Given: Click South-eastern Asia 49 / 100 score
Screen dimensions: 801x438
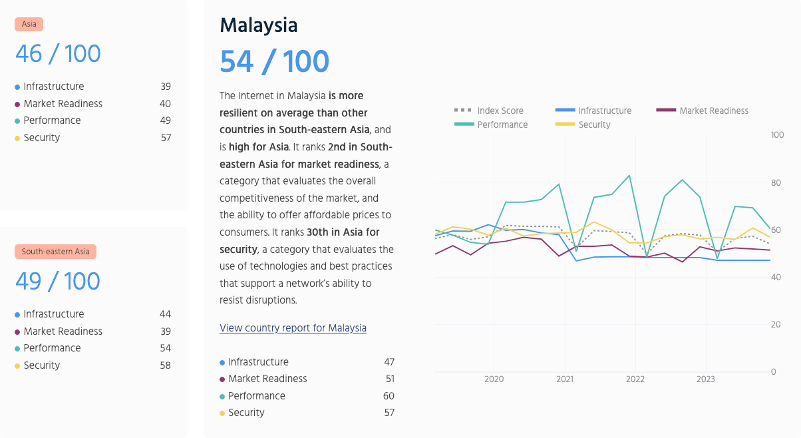Looking at the screenshot, I should [57, 282].
